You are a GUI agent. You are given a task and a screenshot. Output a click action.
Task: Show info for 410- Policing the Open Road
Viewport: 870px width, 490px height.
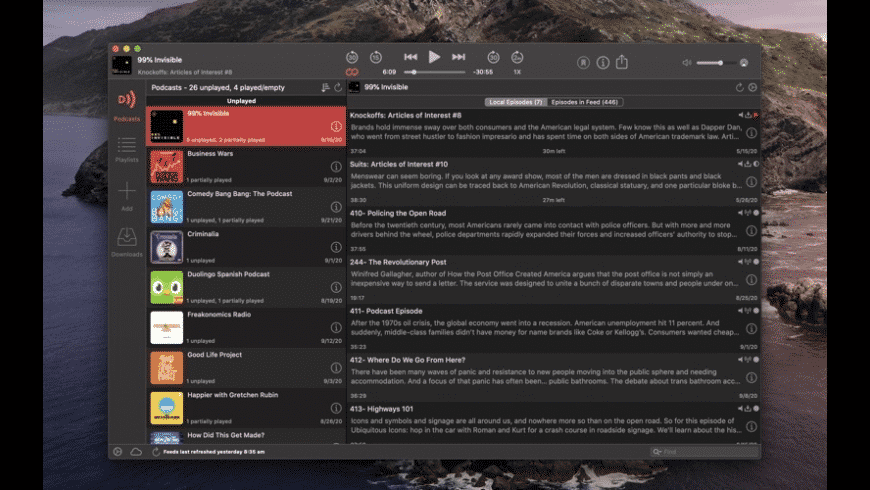pyautogui.click(x=751, y=230)
